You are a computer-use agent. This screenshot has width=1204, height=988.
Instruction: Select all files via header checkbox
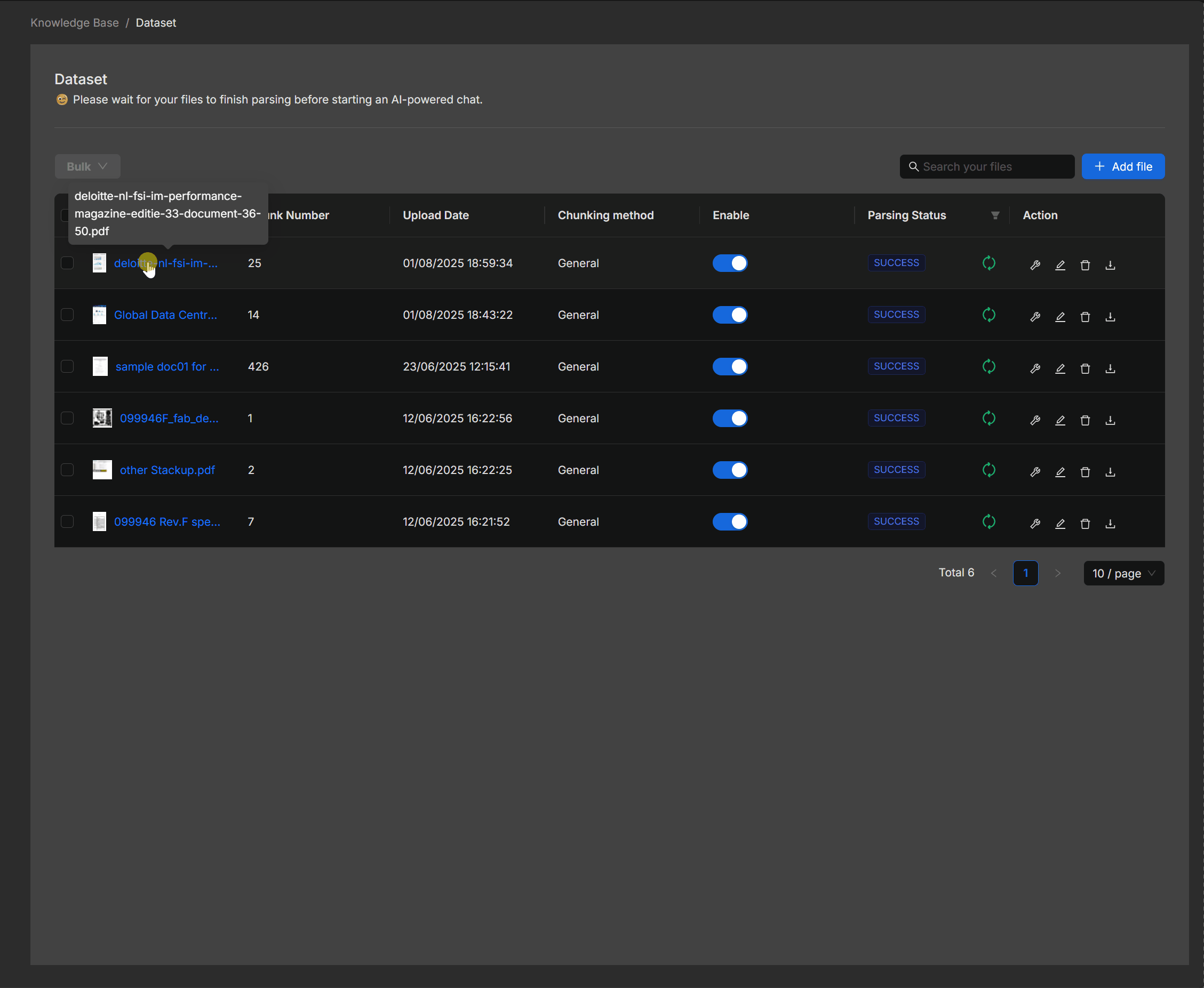(67, 215)
